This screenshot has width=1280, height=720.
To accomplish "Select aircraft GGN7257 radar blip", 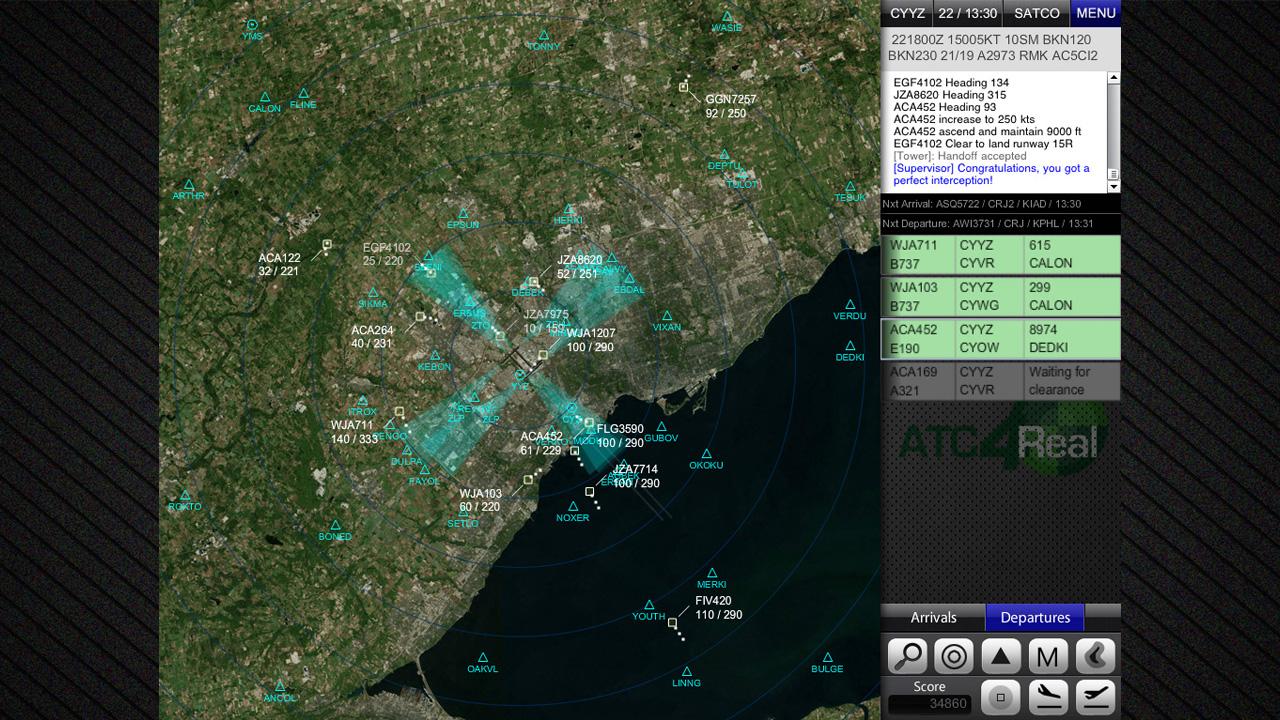I will (684, 87).
